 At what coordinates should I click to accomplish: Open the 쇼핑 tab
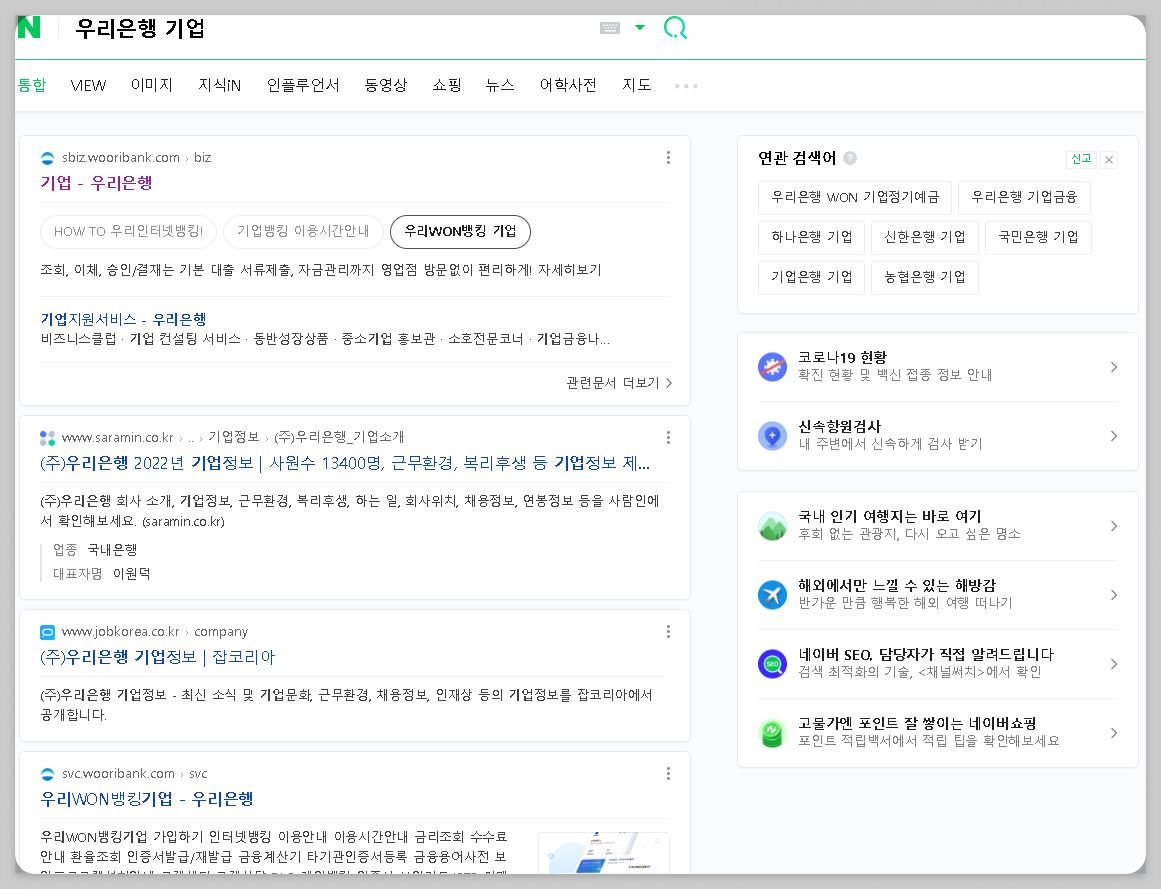pyautogui.click(x=446, y=85)
